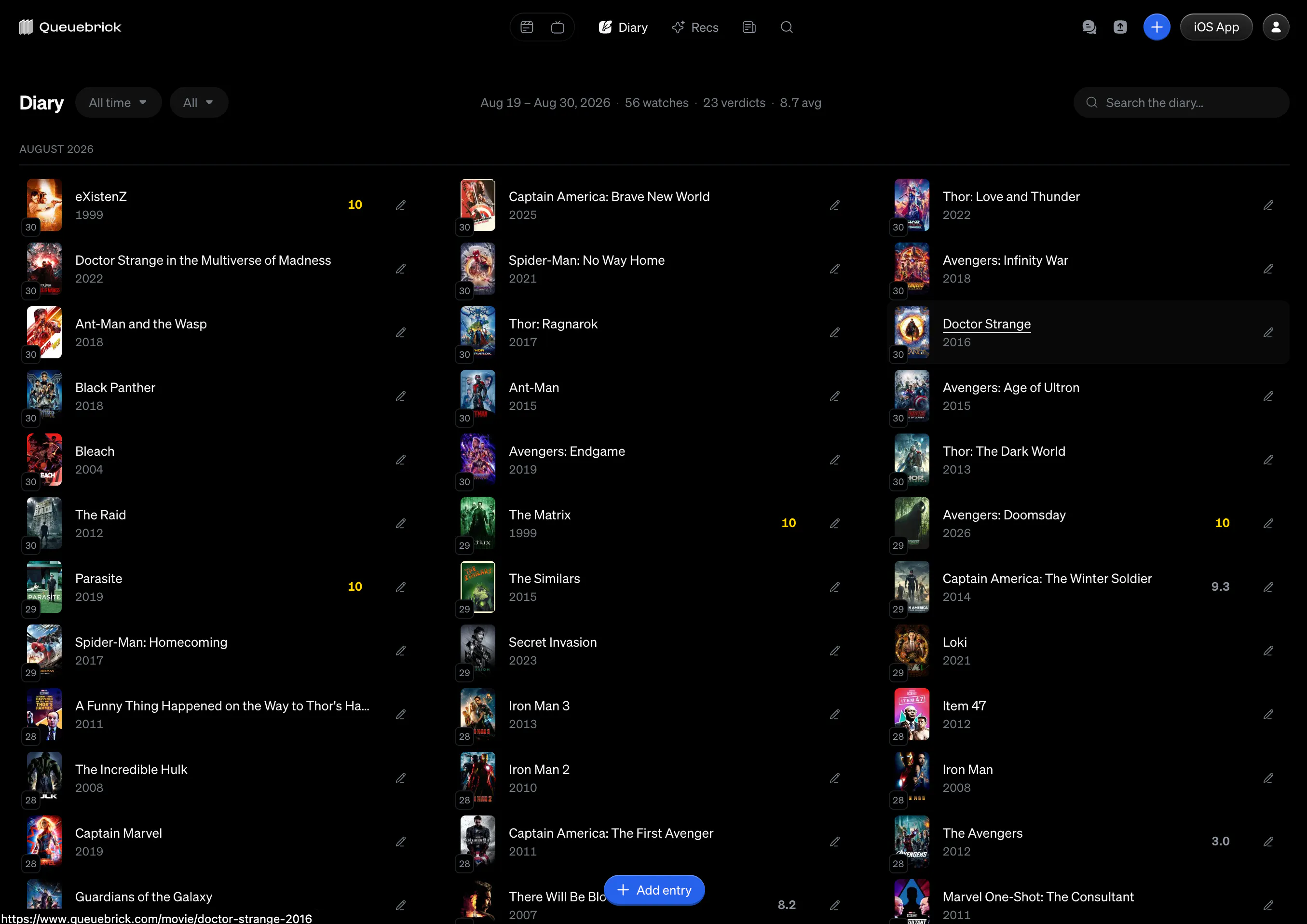This screenshot has height=924, width=1307.
Task: Open the search icon in navigation
Action: pyautogui.click(x=786, y=27)
